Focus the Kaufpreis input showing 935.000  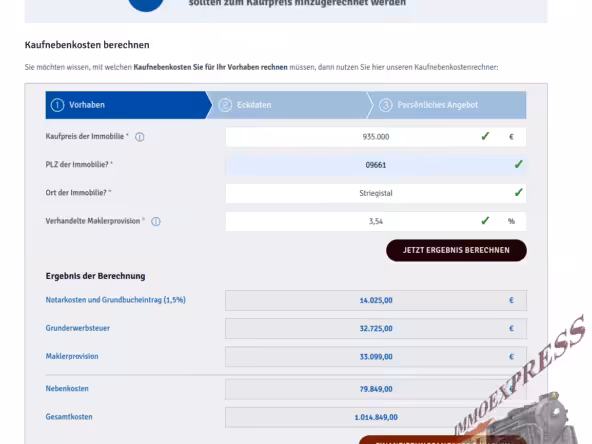pos(376,137)
